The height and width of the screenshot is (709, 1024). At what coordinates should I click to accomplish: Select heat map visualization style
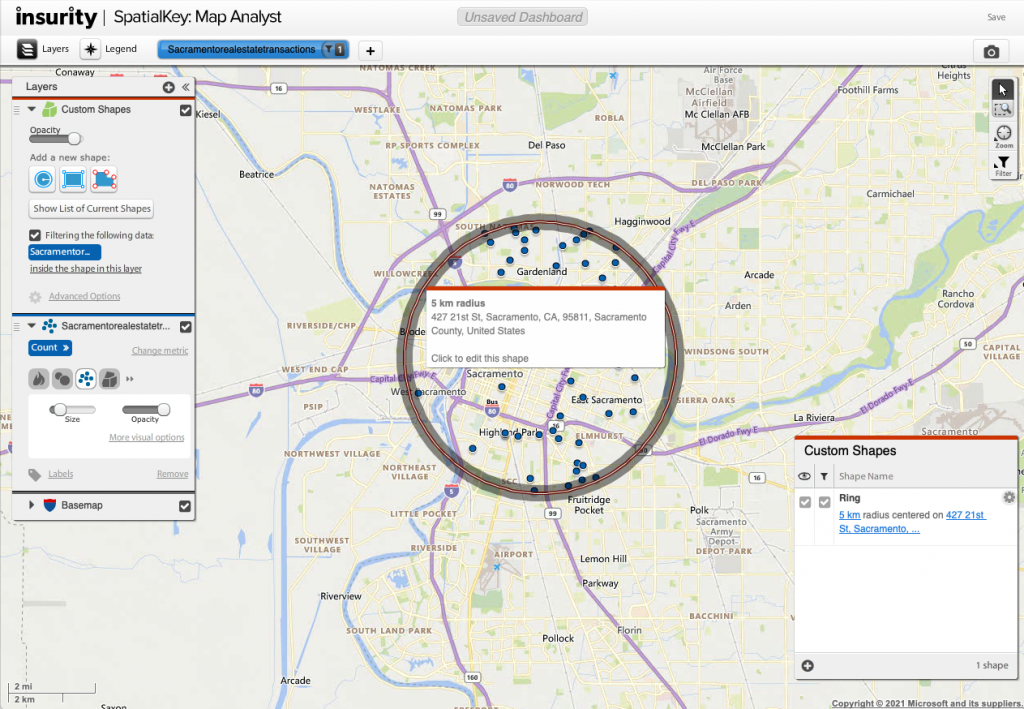[39, 379]
